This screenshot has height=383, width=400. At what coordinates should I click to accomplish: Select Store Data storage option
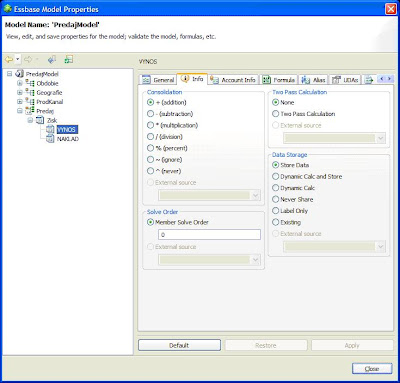click(x=275, y=165)
